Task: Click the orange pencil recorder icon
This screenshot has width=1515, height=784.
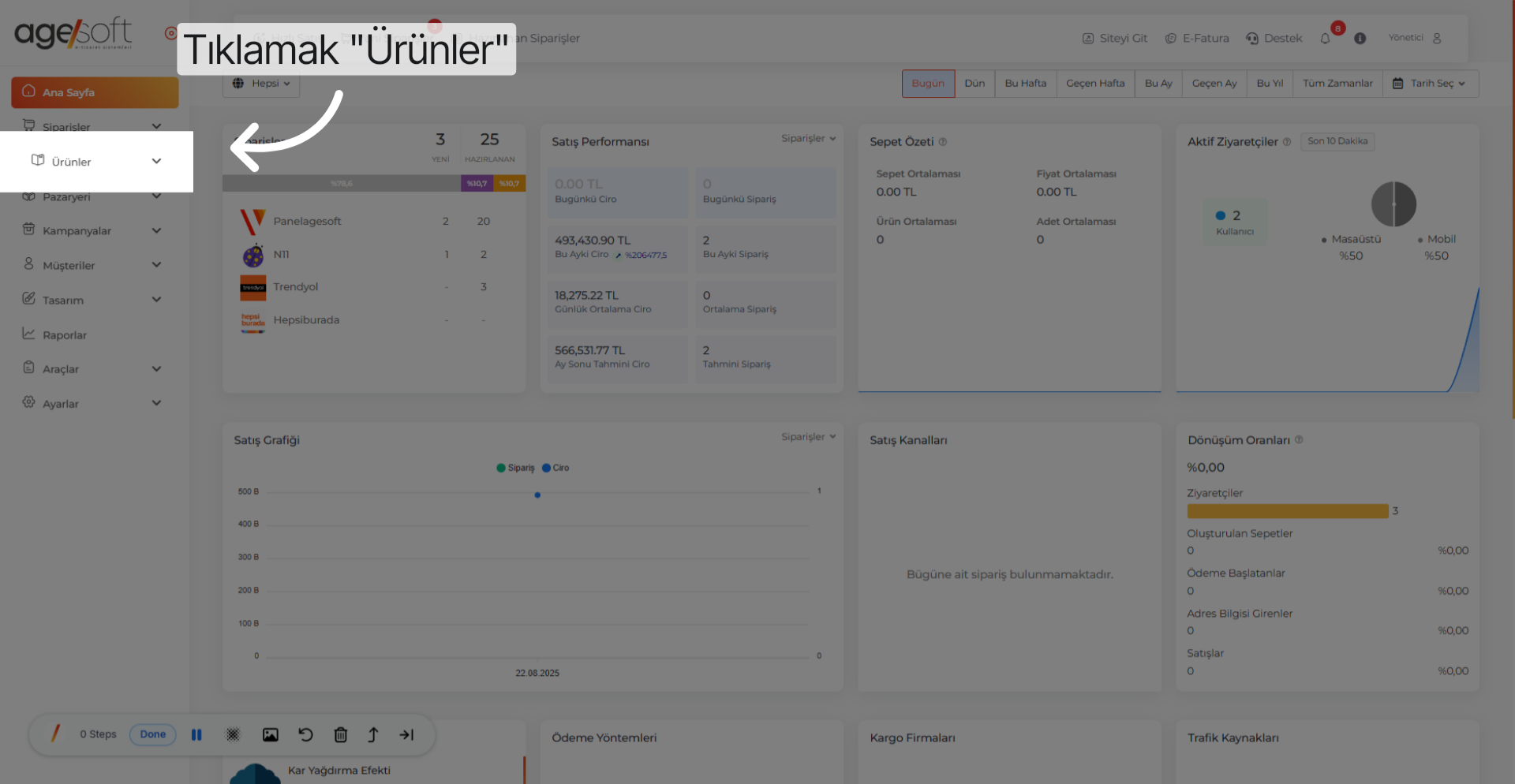Action: click(x=55, y=734)
